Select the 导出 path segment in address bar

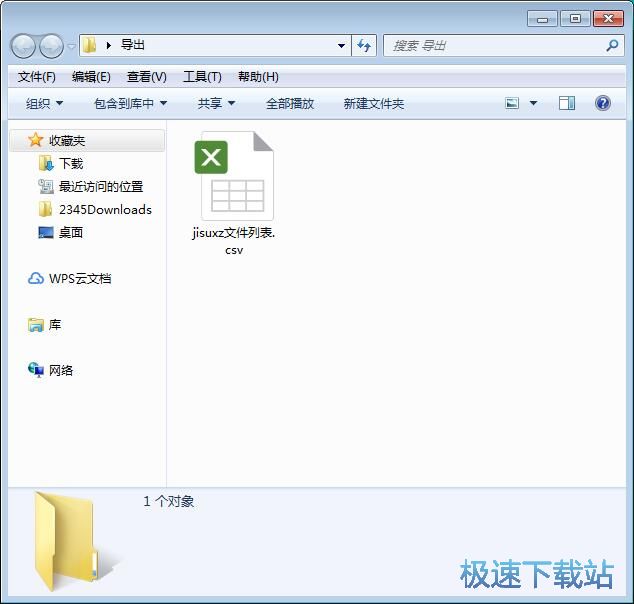(x=133, y=45)
